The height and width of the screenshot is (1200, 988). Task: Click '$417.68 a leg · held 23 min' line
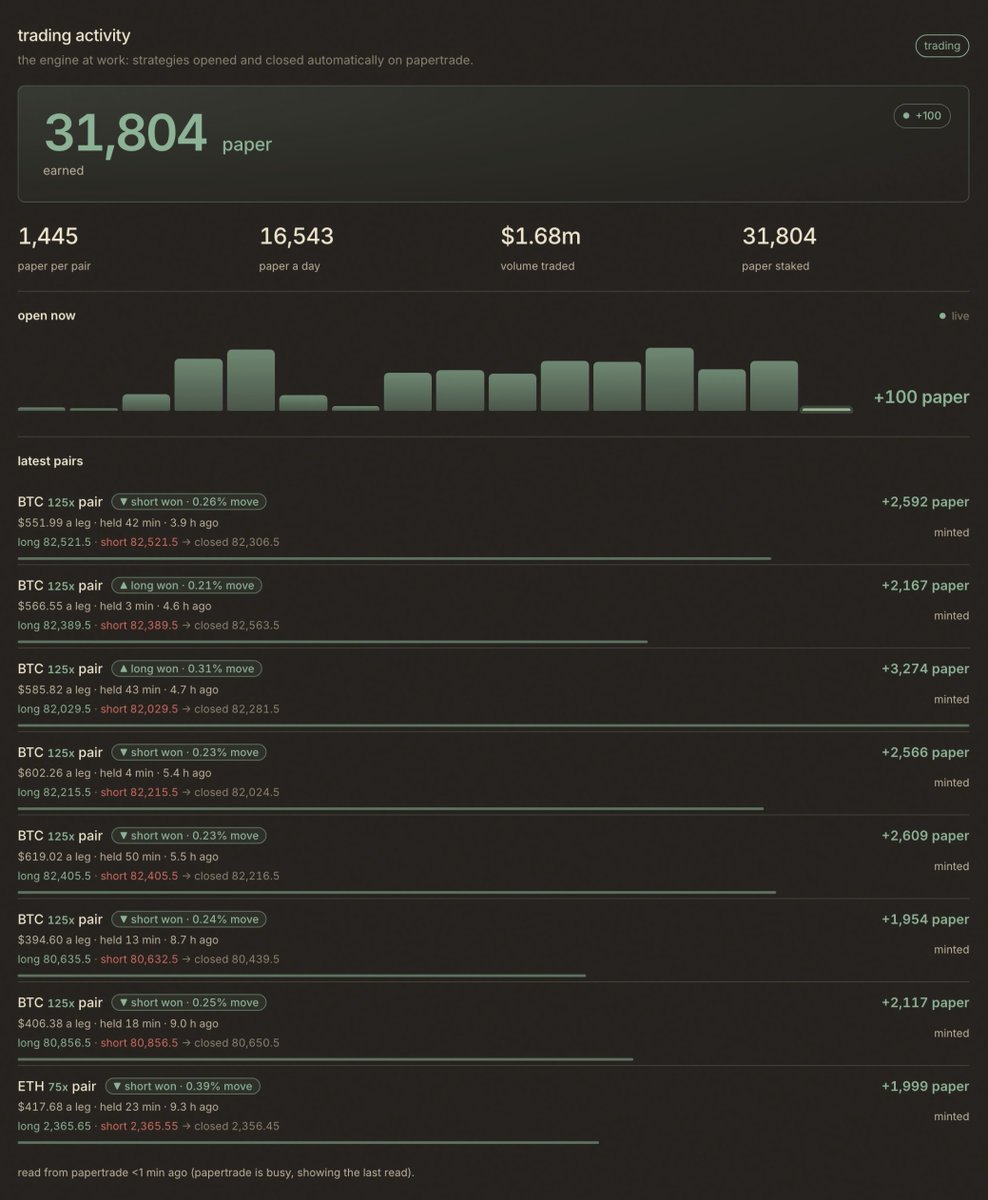[118, 1107]
